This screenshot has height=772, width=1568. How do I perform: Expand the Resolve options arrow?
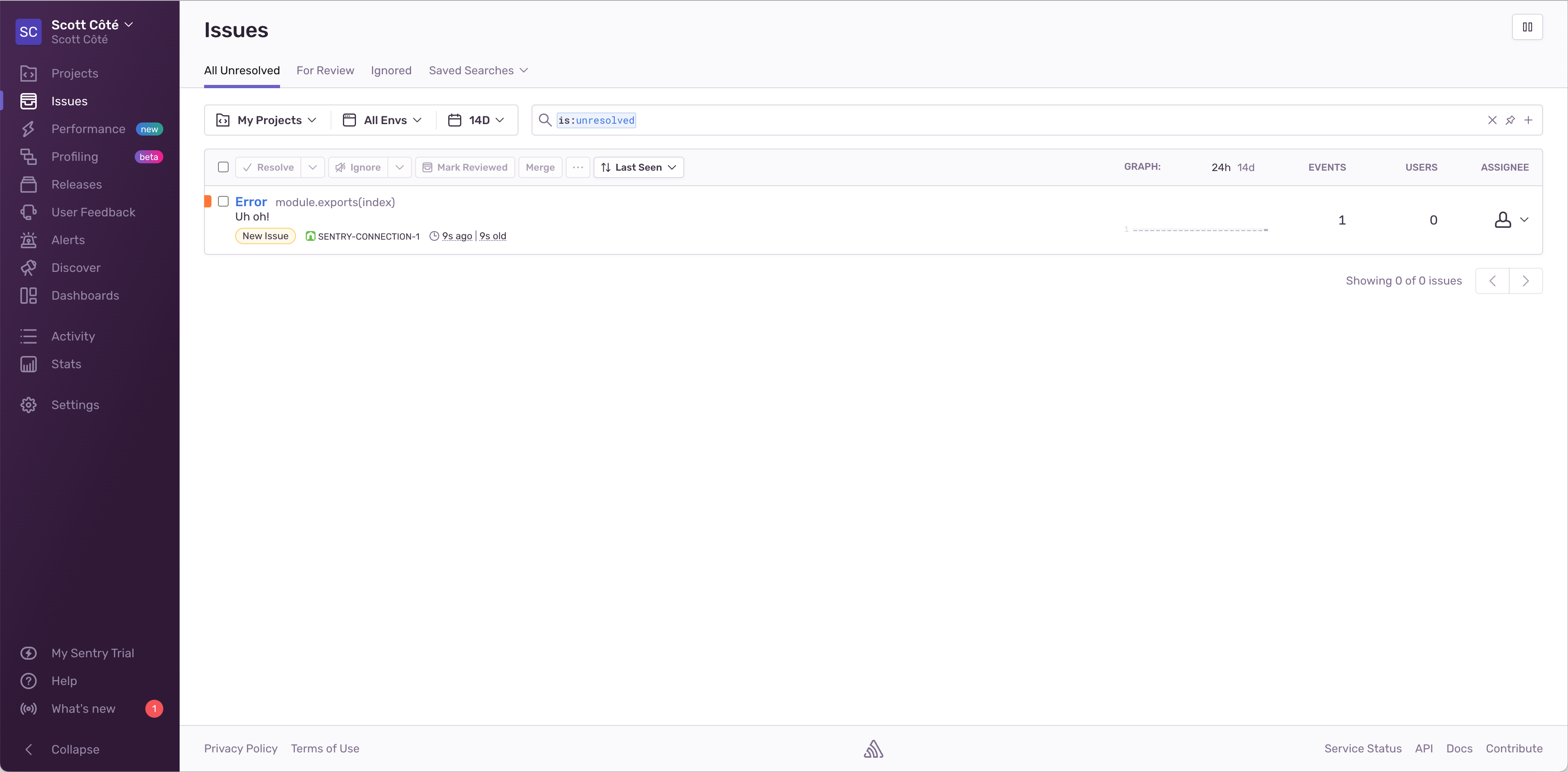pos(313,167)
